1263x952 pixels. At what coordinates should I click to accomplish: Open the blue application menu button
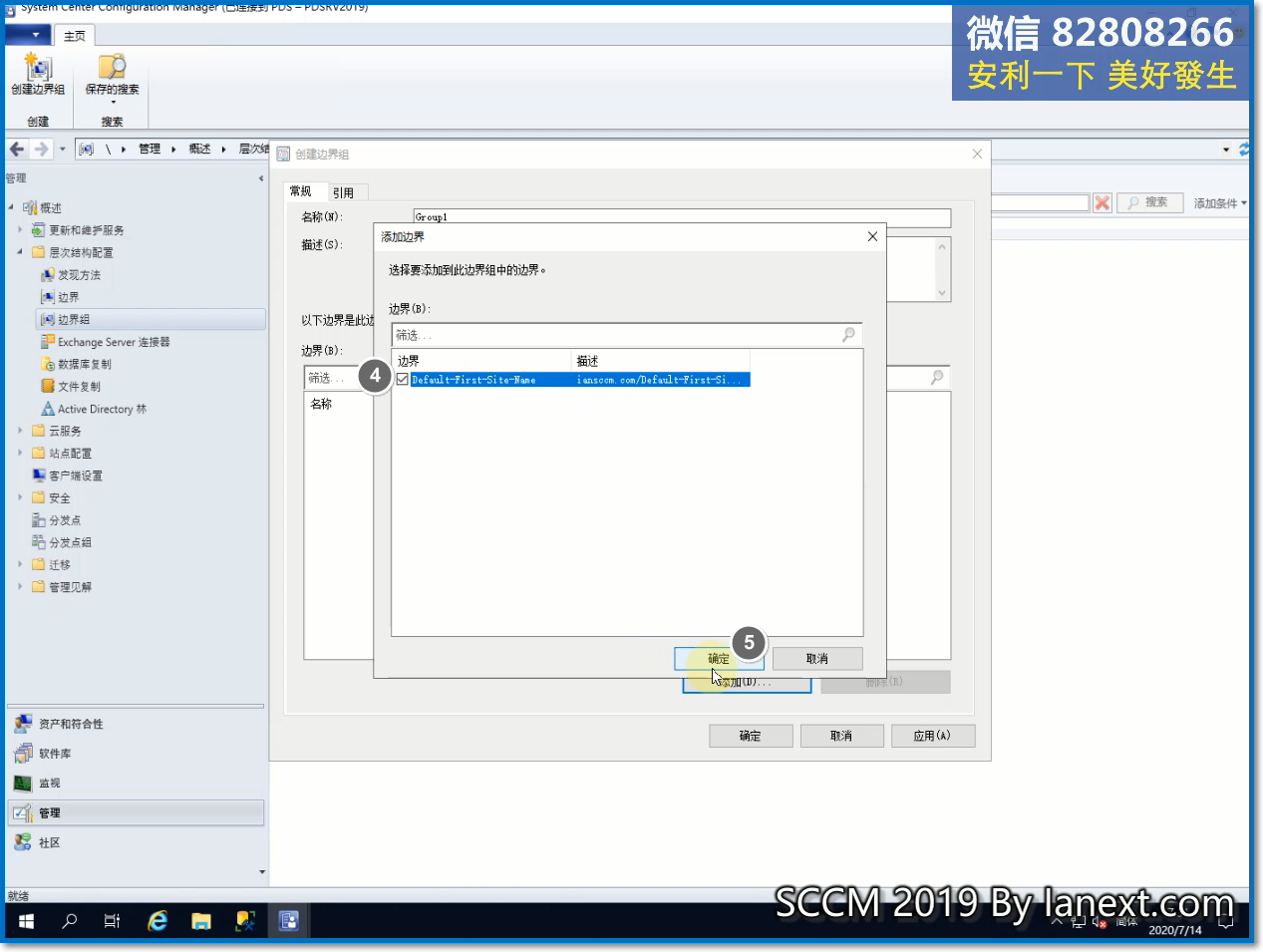[27, 35]
